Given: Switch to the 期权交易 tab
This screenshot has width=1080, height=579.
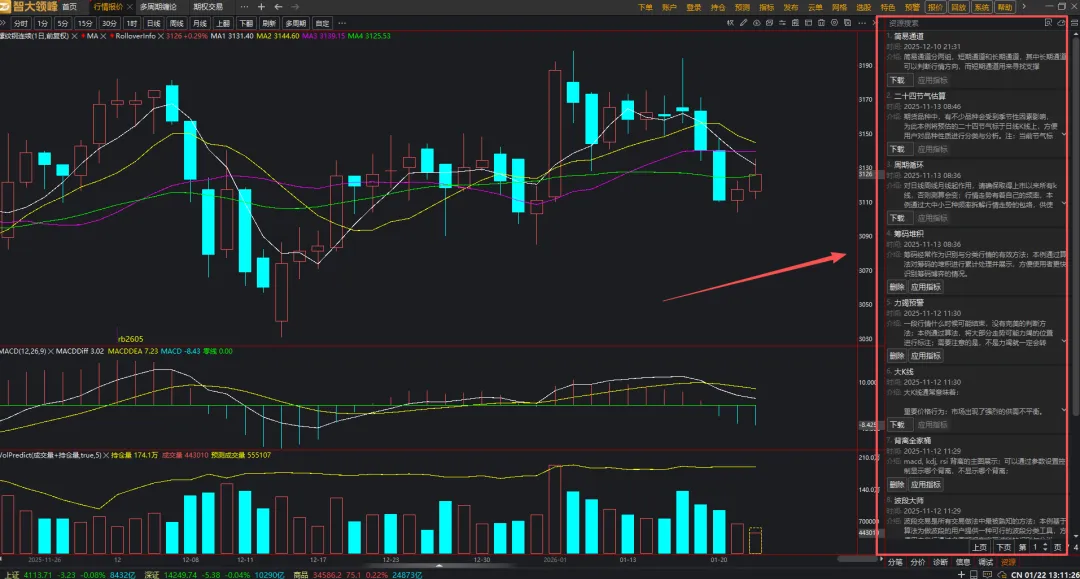Looking at the screenshot, I should pos(208,7).
